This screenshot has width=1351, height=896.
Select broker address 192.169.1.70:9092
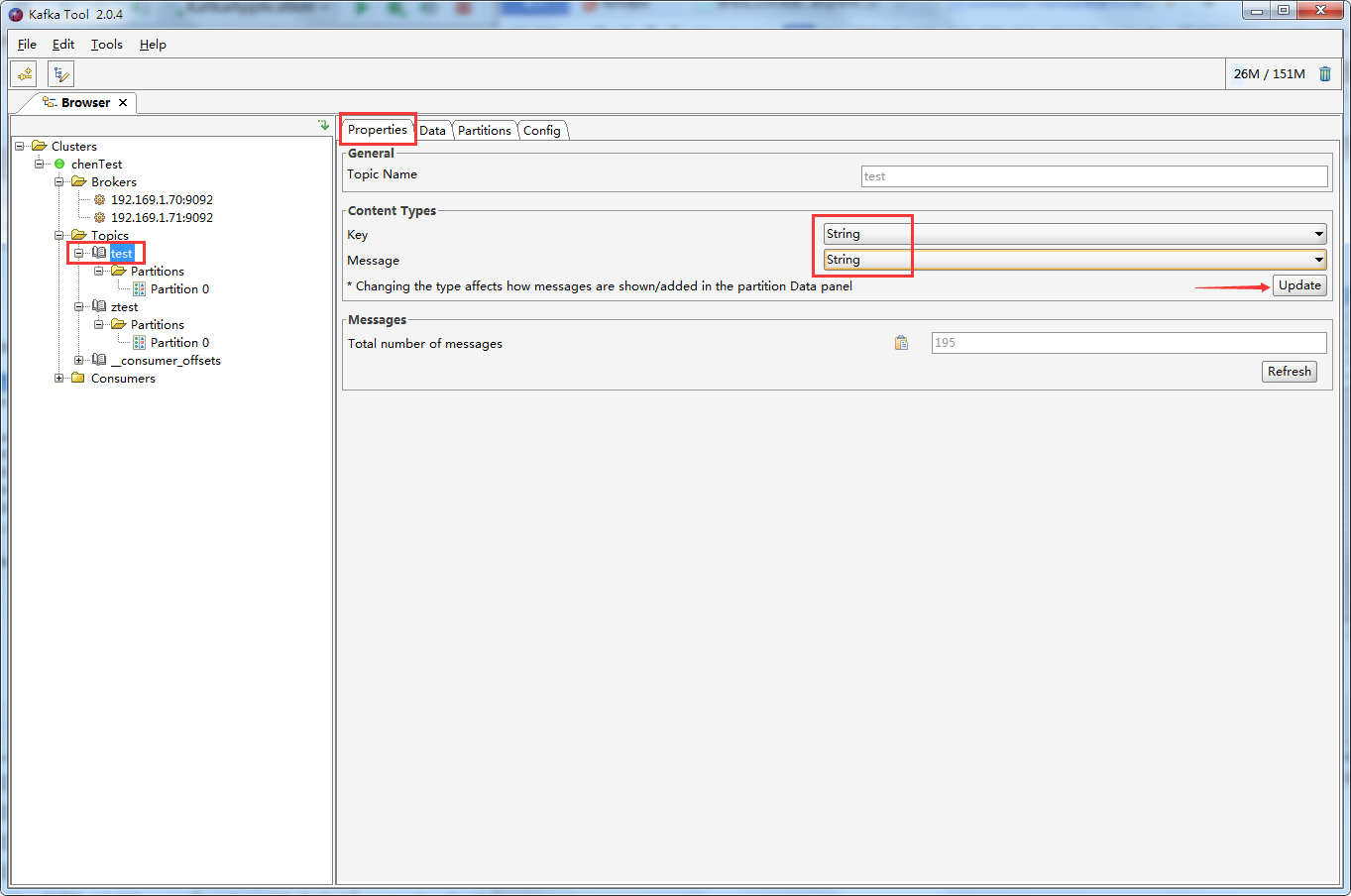[162, 200]
